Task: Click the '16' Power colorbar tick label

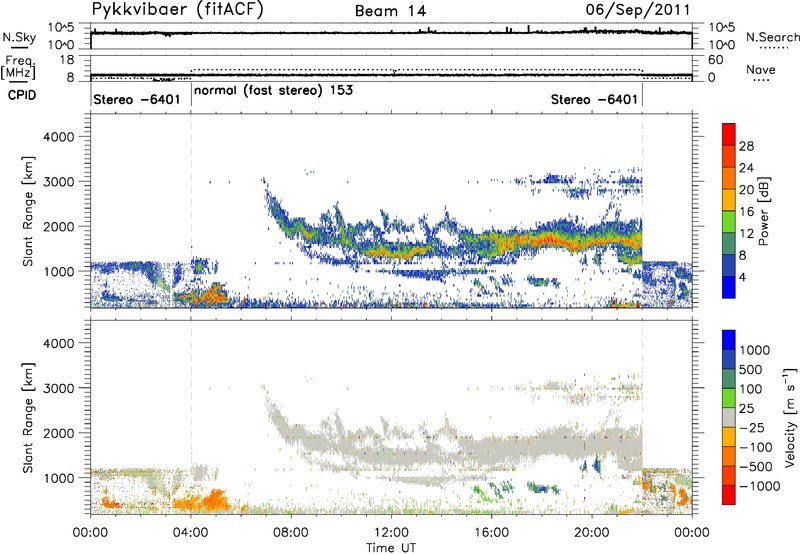Action: click(x=746, y=212)
